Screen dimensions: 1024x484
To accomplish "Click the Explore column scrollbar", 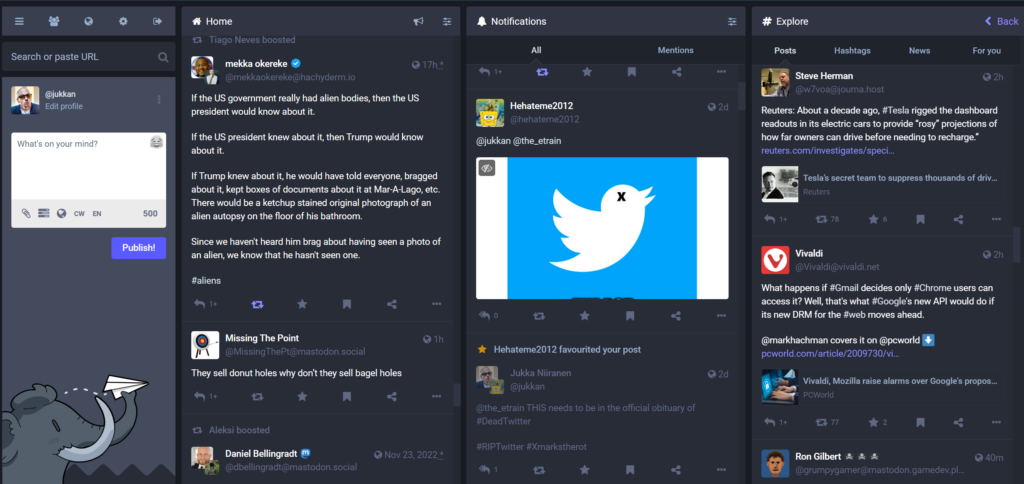I will (x=1016, y=247).
